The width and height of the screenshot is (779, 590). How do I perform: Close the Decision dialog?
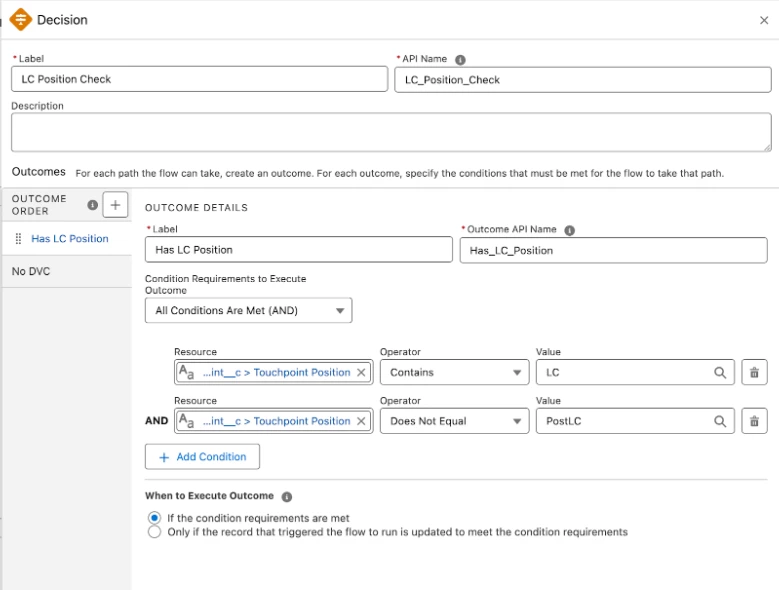(x=765, y=20)
